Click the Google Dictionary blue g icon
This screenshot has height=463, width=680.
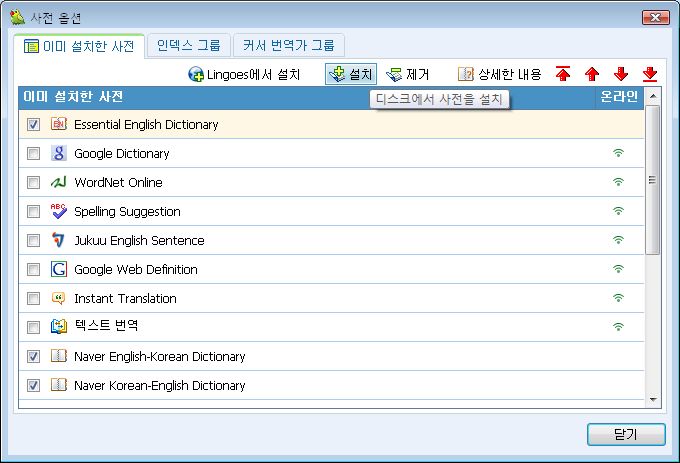pos(59,153)
